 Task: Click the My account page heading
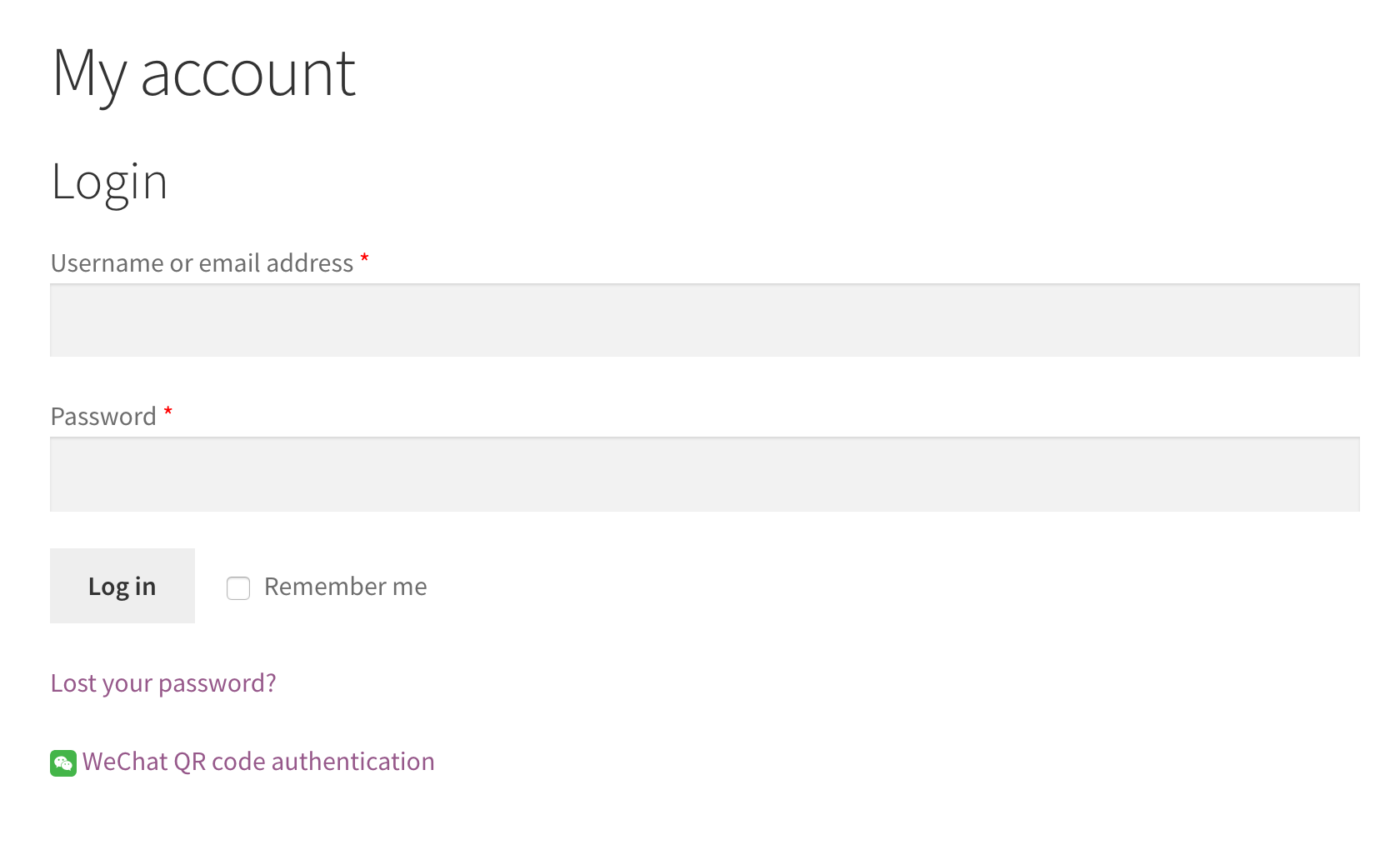click(204, 73)
